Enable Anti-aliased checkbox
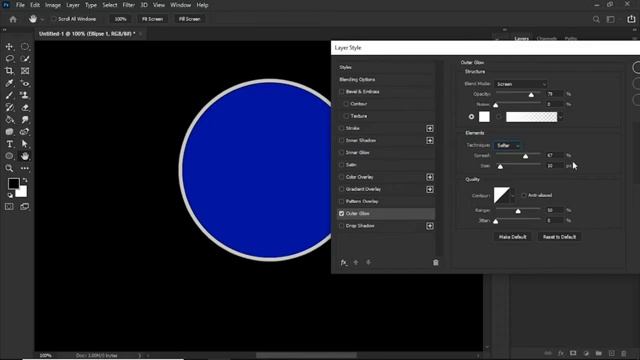Viewport: 640px width, 360px height. 524,195
